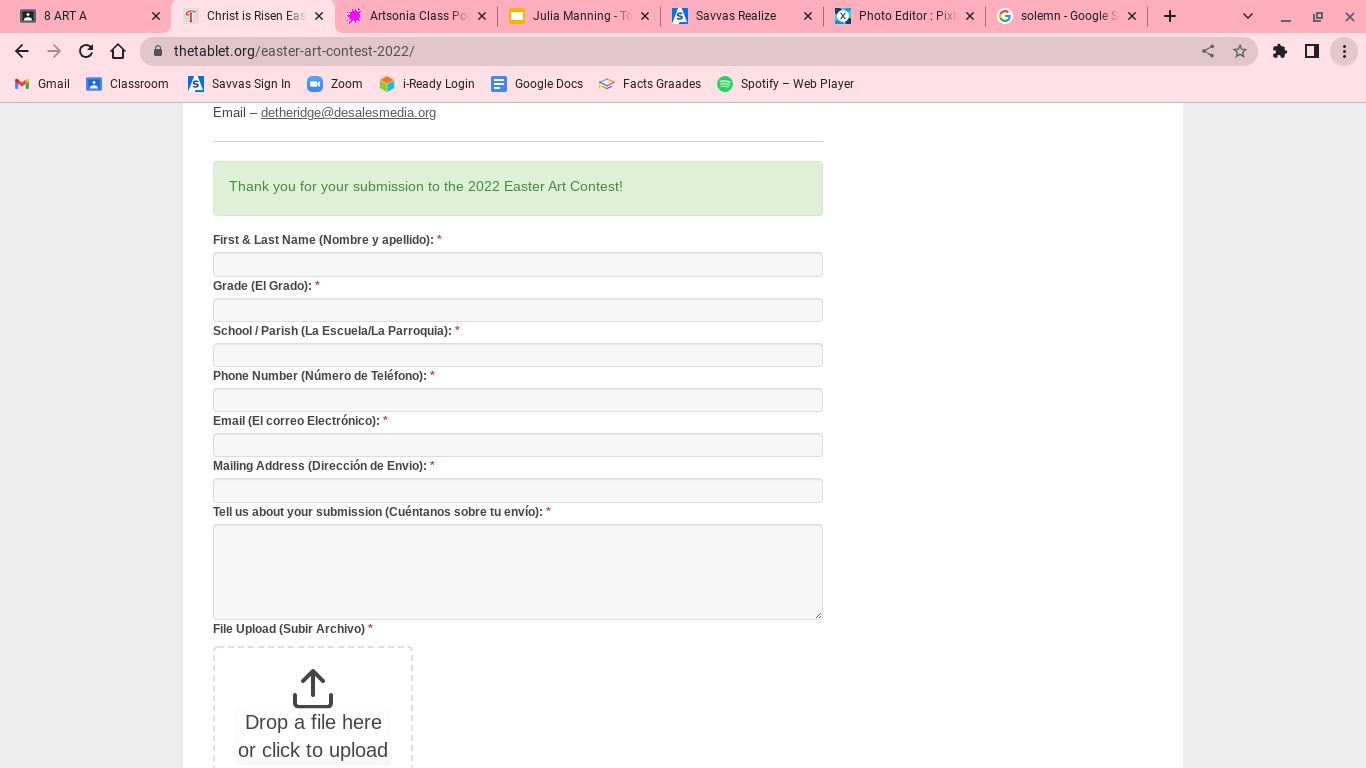Switch to the Savvas Realize tab
The height and width of the screenshot is (768, 1366).
735,16
